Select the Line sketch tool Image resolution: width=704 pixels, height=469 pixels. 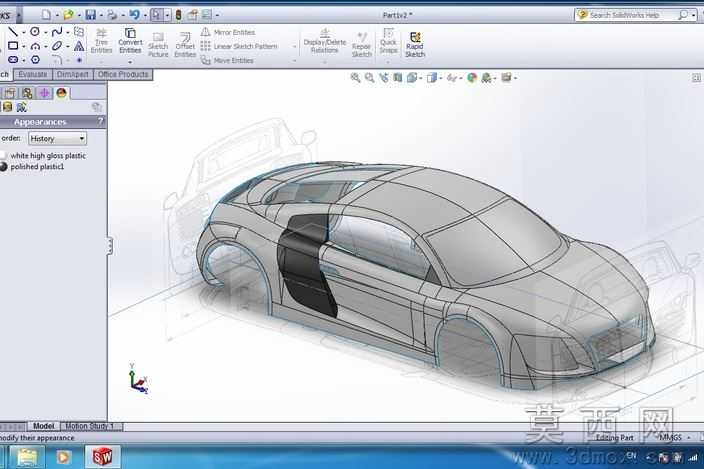[x=13, y=31]
